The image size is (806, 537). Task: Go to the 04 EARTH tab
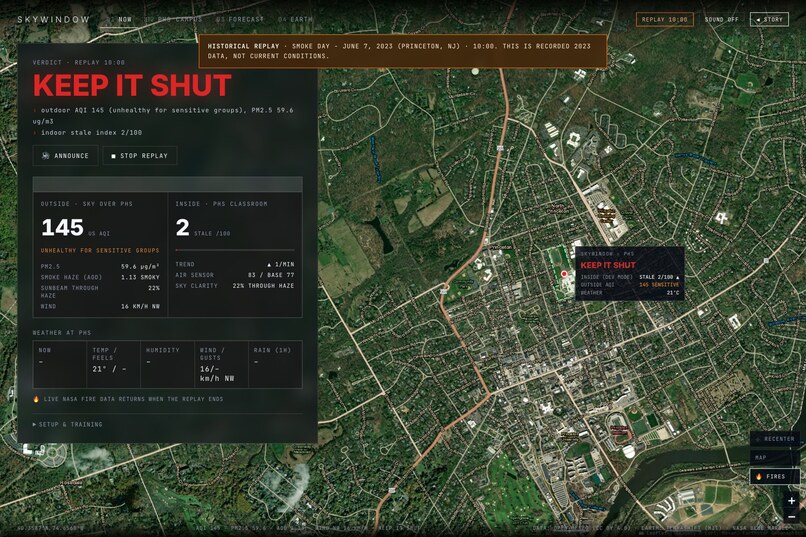[296, 20]
